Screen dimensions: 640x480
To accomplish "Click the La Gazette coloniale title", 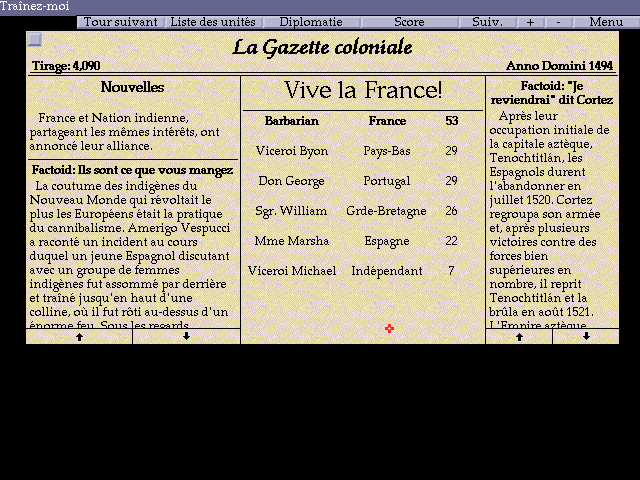I will click(x=322, y=47).
